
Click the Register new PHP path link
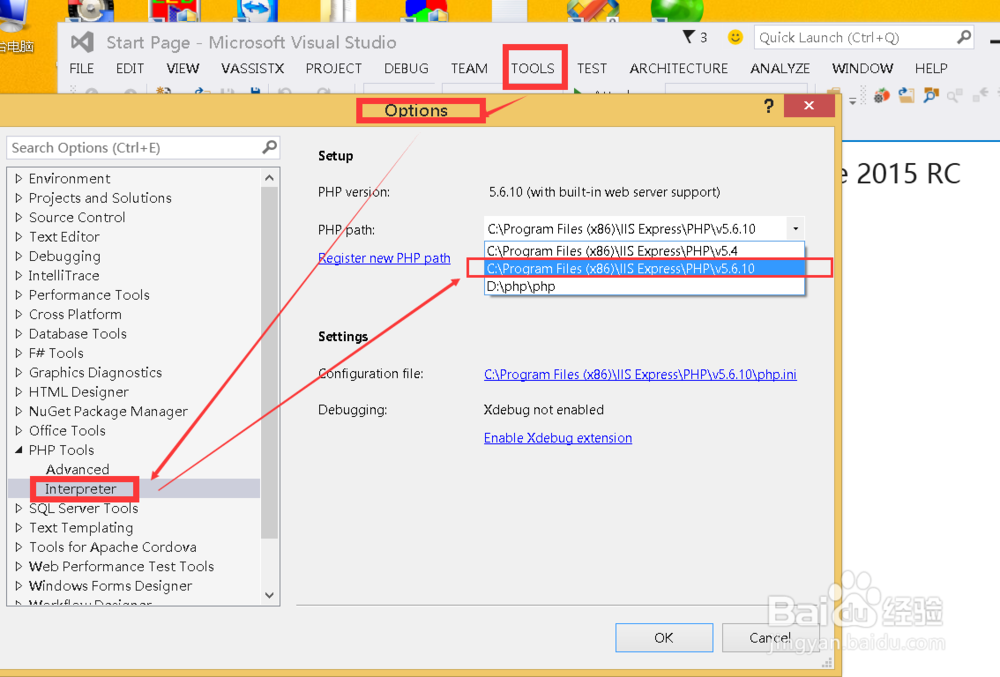pos(384,258)
